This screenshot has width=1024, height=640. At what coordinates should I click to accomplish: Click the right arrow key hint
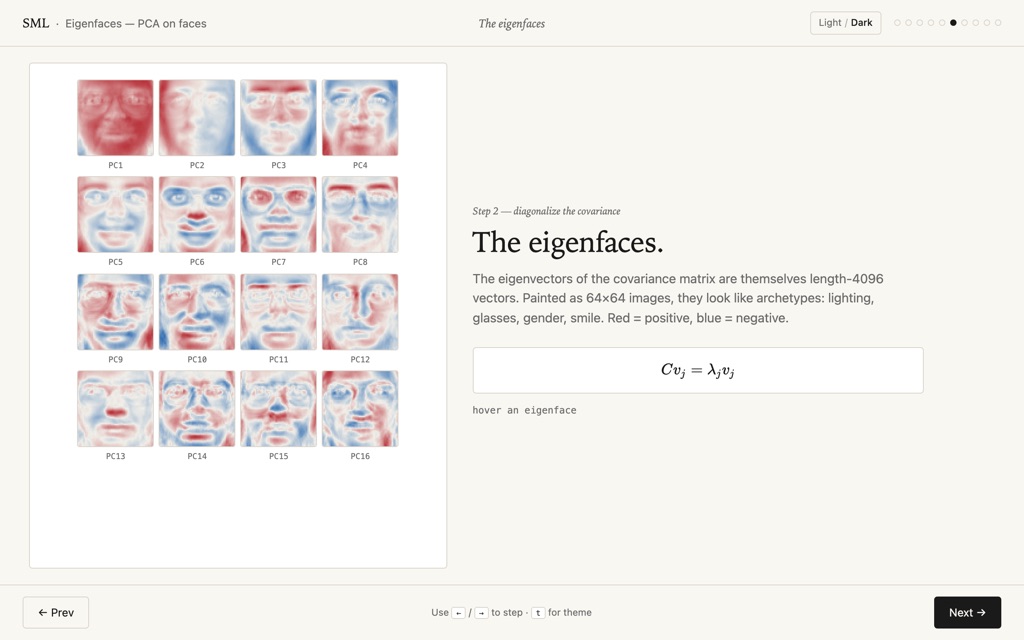pyautogui.click(x=481, y=613)
